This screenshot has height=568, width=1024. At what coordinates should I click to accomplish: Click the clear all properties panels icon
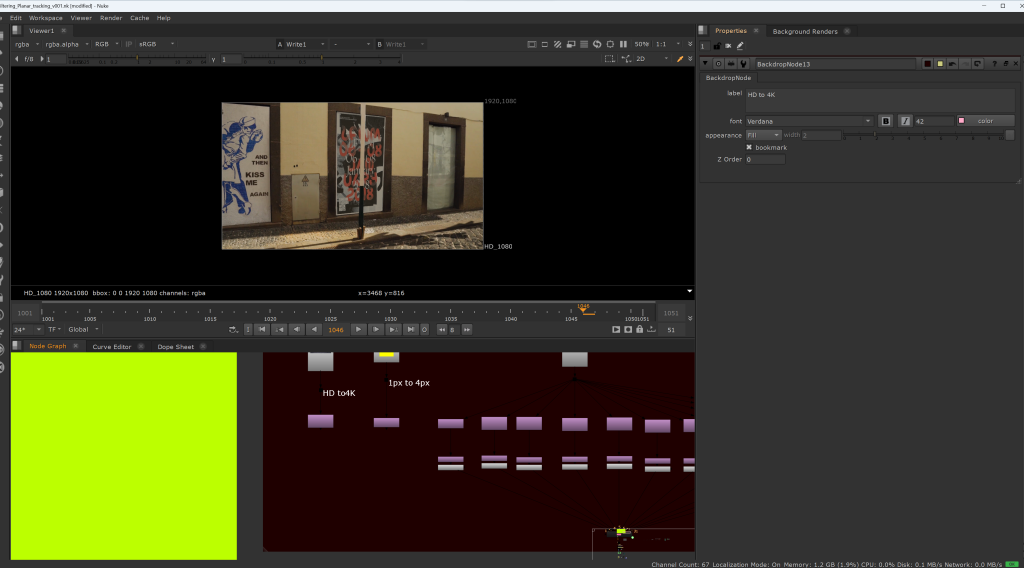click(728, 46)
